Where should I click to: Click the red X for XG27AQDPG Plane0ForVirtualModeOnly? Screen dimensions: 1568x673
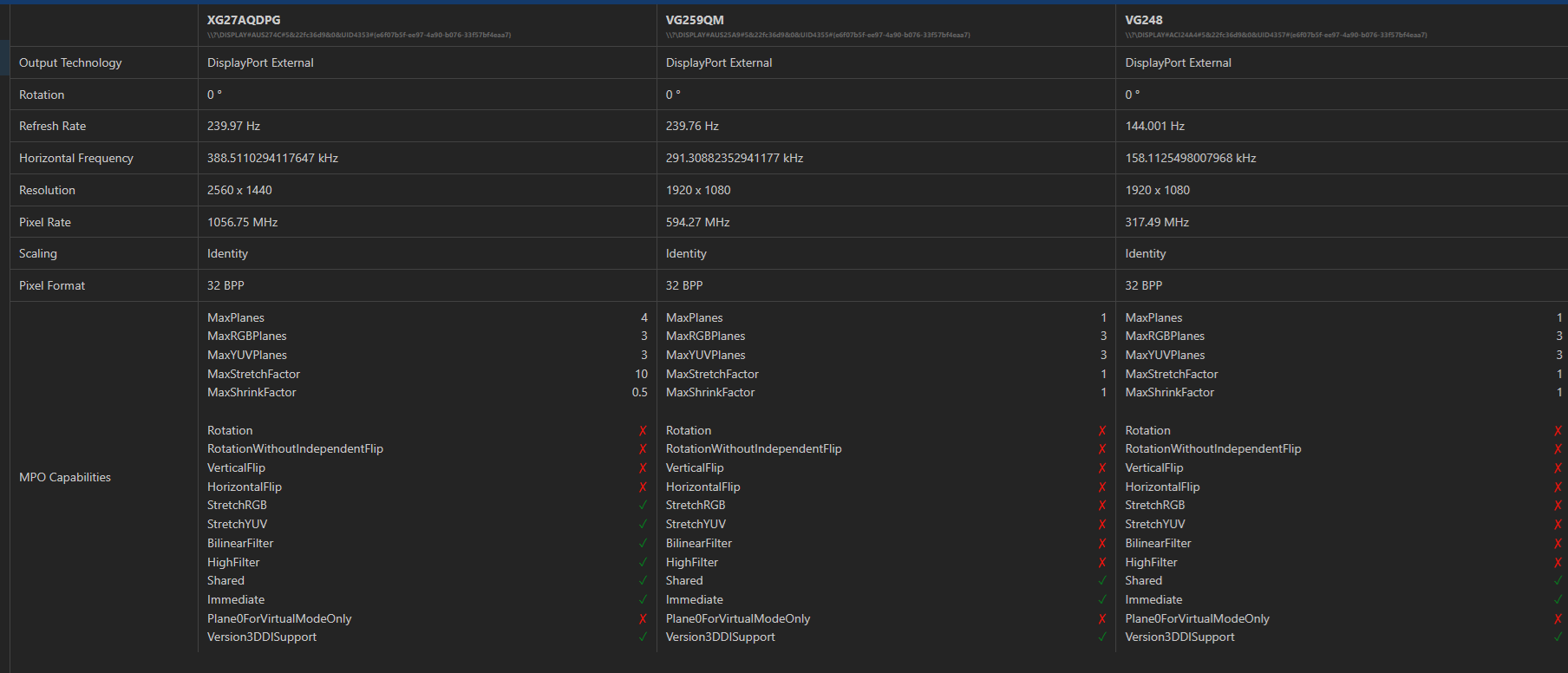643,619
